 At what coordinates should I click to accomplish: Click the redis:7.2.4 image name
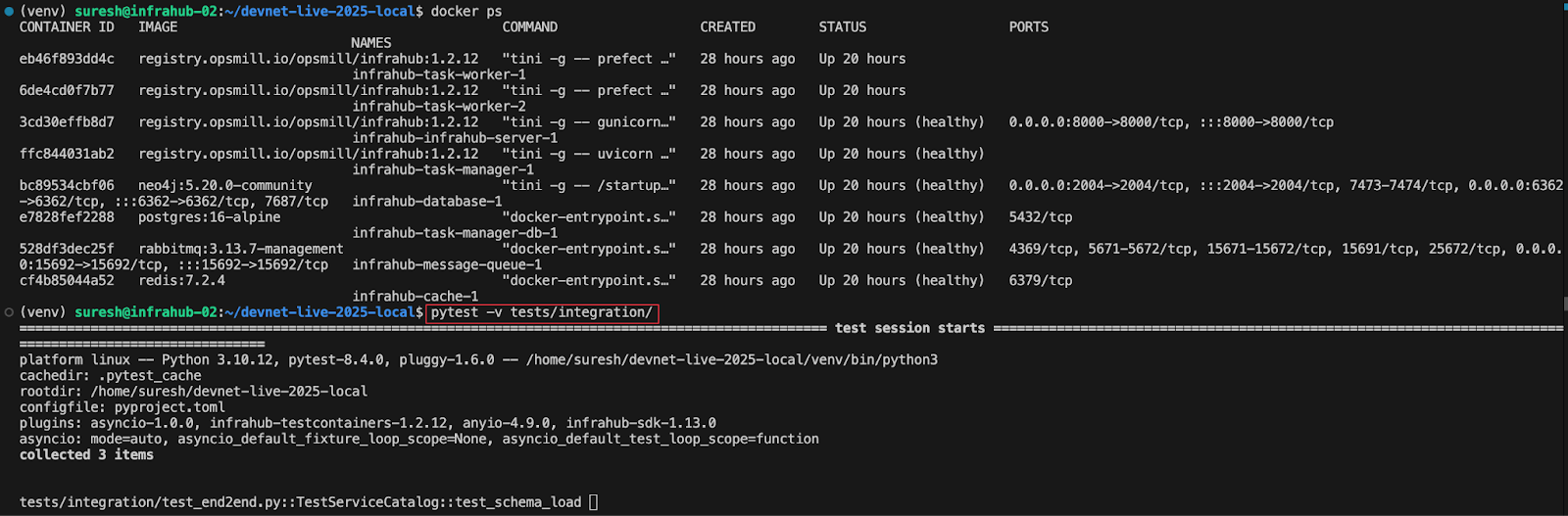(181, 280)
